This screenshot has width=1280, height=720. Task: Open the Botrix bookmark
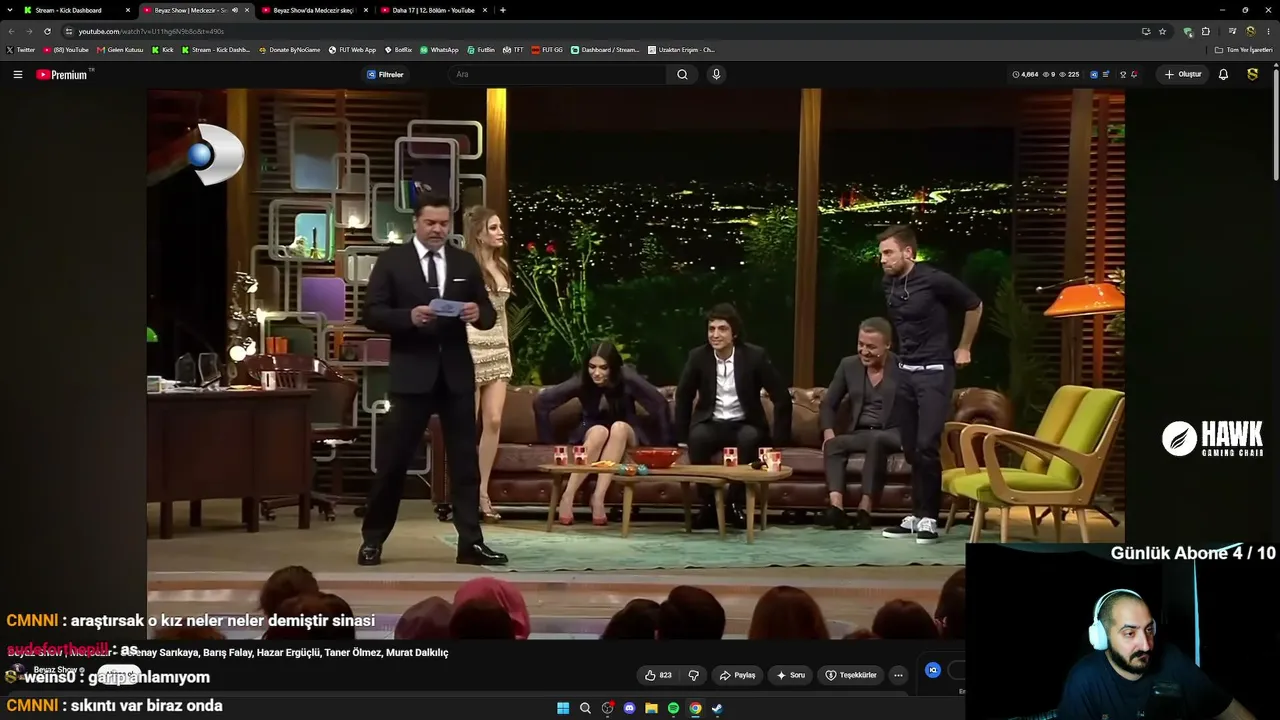(x=399, y=50)
